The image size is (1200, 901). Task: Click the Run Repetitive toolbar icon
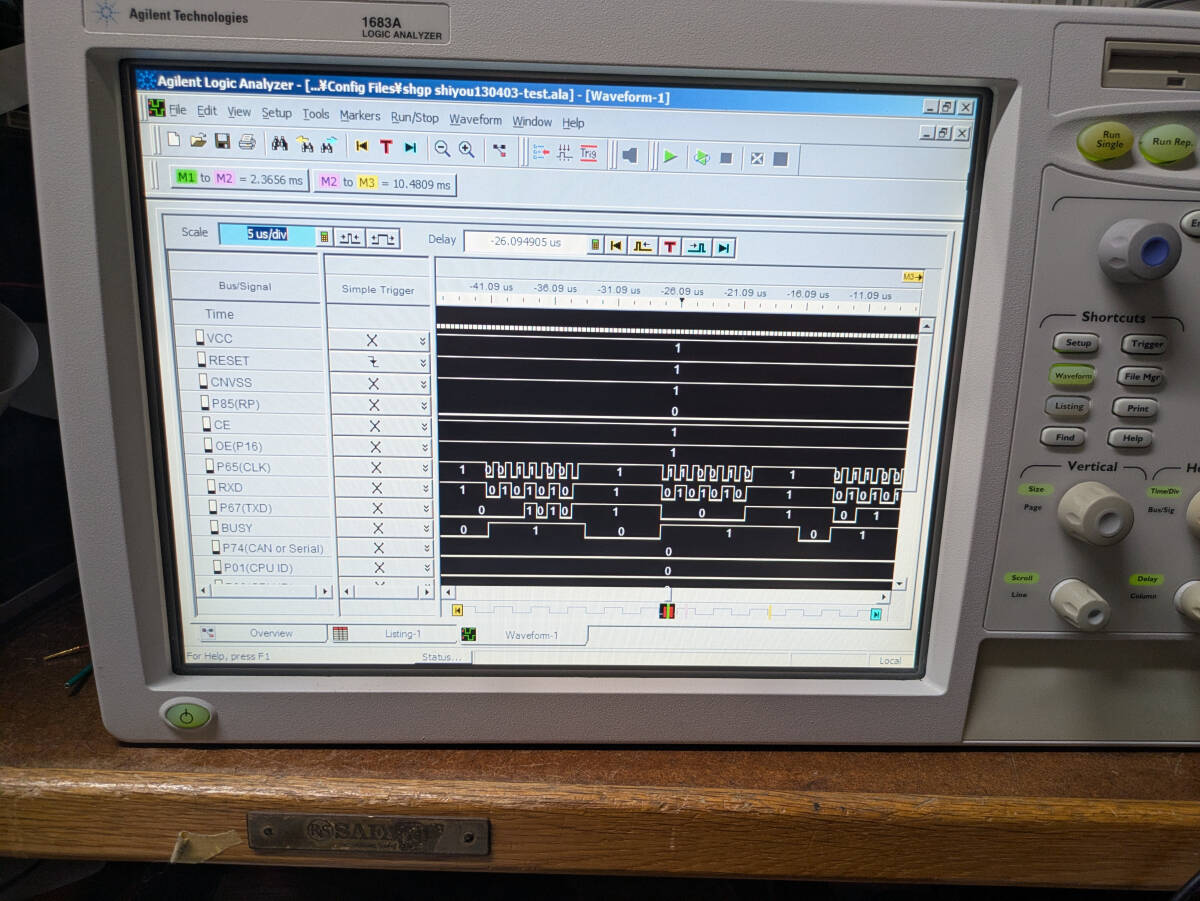click(701, 158)
